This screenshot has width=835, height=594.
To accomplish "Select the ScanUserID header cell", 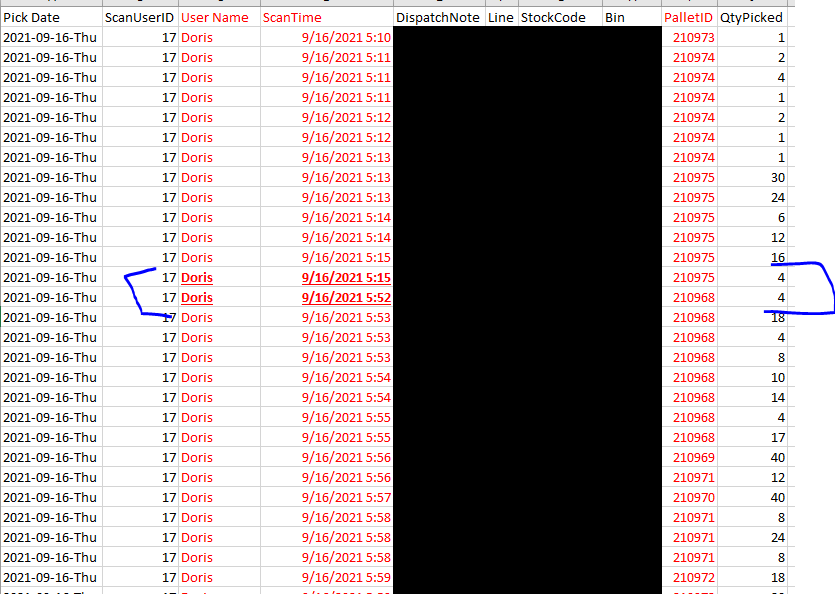I will pyautogui.click(x=140, y=18).
